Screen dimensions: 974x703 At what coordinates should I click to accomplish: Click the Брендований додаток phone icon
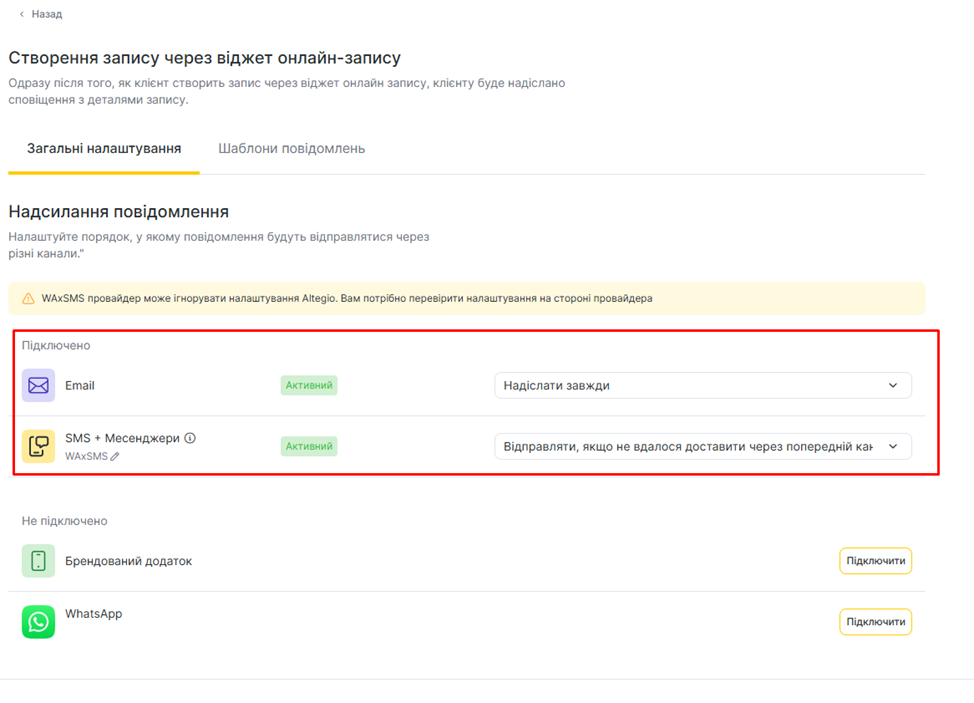[38, 561]
